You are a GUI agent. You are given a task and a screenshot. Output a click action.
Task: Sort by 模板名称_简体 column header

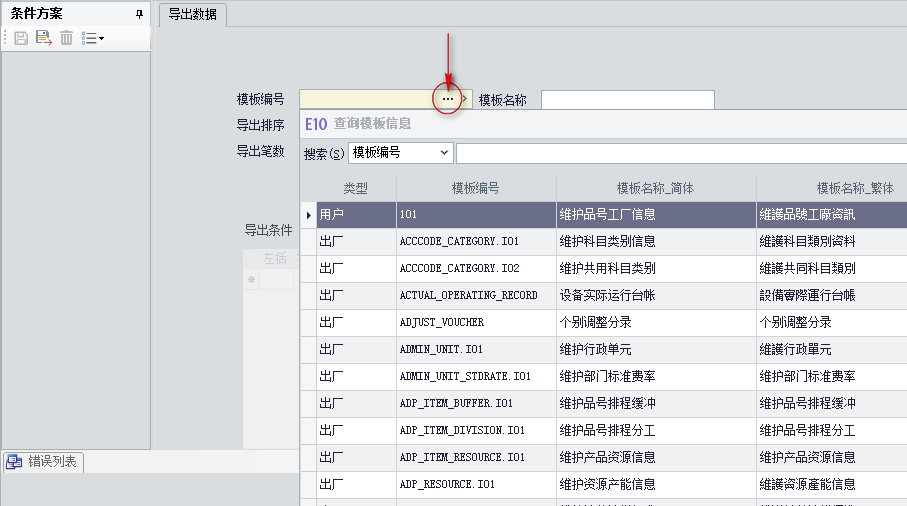(656, 189)
